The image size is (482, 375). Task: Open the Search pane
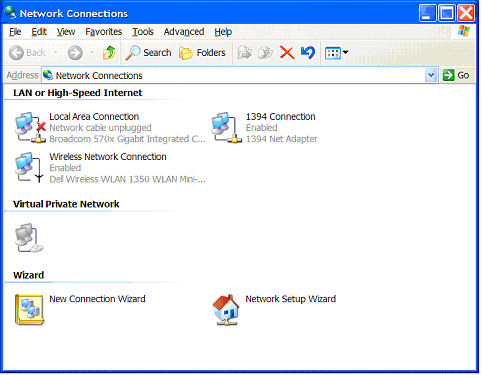pos(148,53)
